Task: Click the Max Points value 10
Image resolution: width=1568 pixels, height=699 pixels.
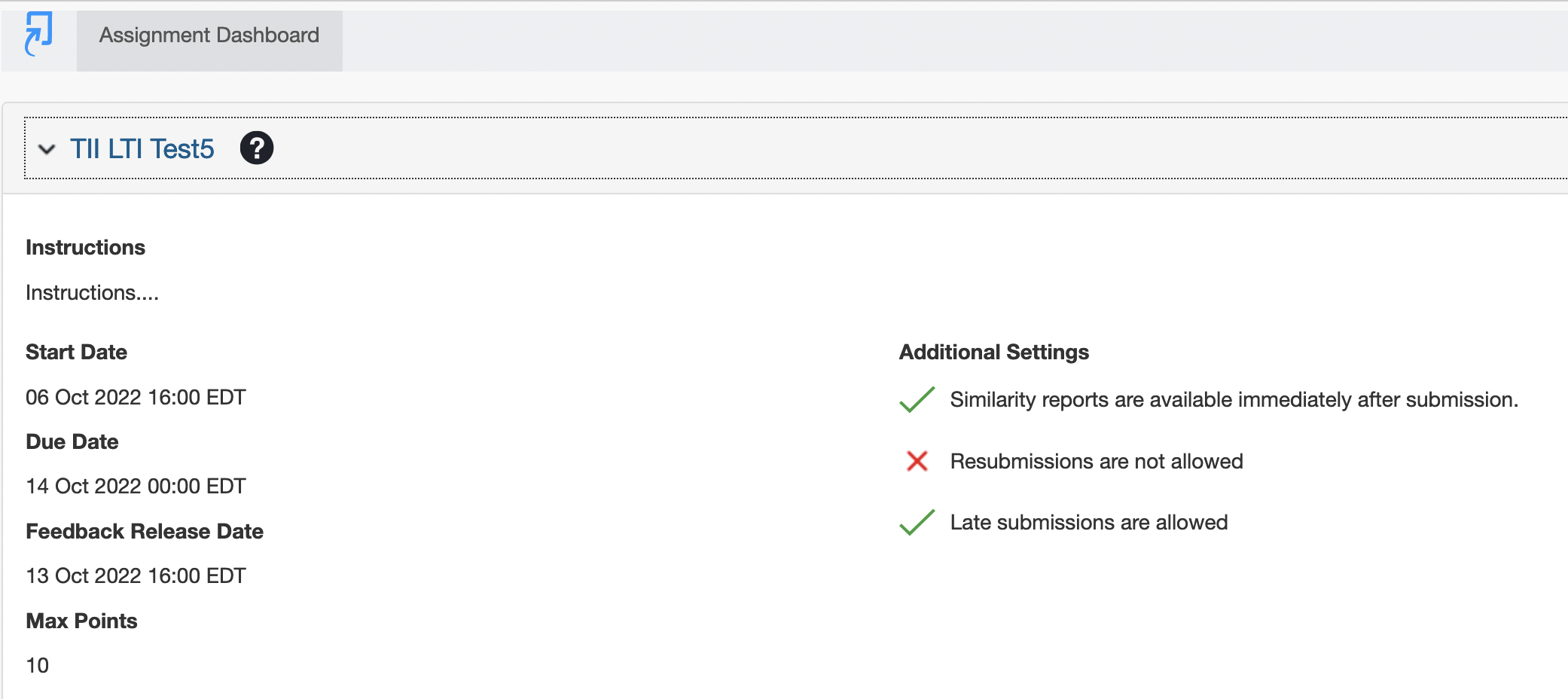Action: [x=38, y=665]
